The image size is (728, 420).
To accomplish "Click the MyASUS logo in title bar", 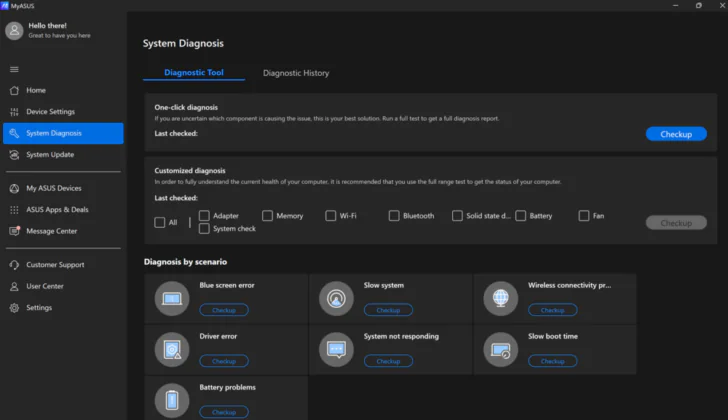I will click(x=5, y=6).
